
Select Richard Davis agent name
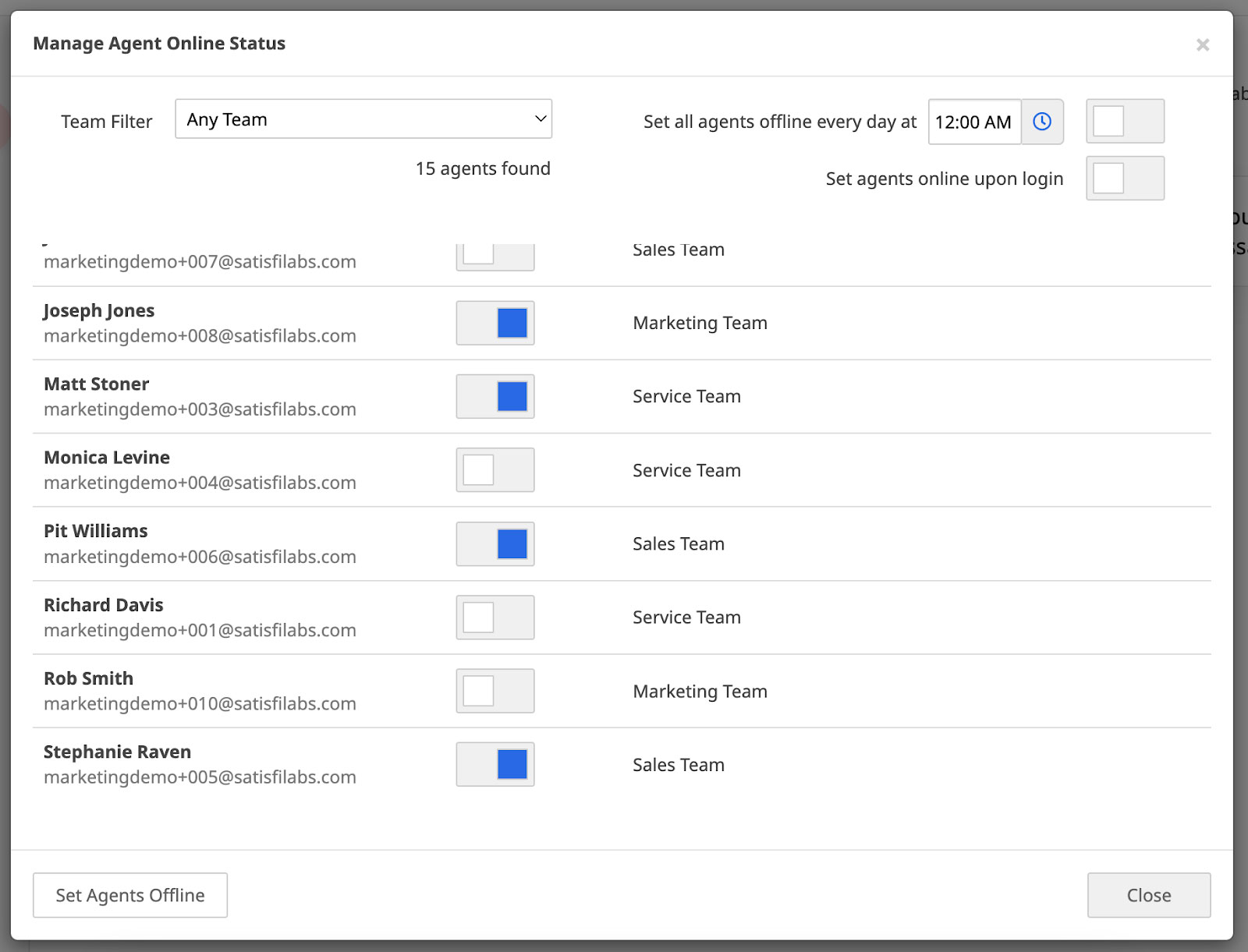(104, 605)
